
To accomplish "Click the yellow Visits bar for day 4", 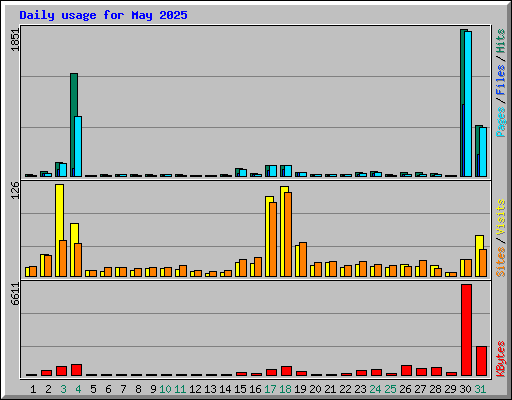I will (x=74, y=233).
